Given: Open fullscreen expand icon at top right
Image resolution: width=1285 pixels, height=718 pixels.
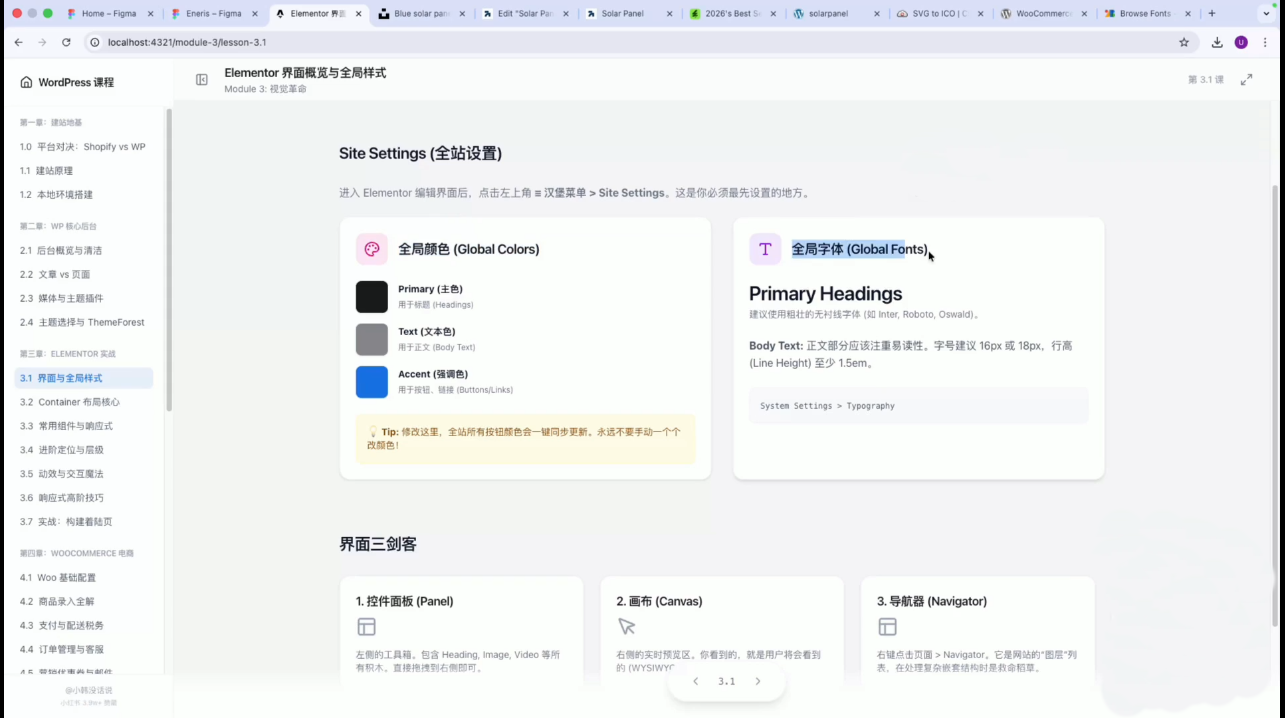Looking at the screenshot, I should click(x=1246, y=80).
